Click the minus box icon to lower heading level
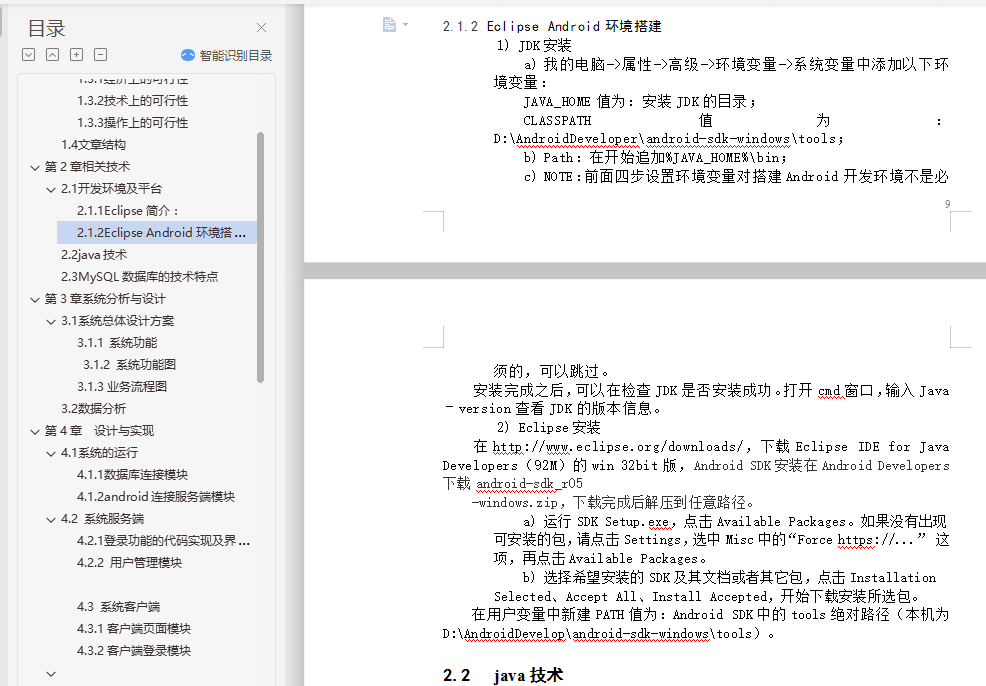 pos(101,55)
